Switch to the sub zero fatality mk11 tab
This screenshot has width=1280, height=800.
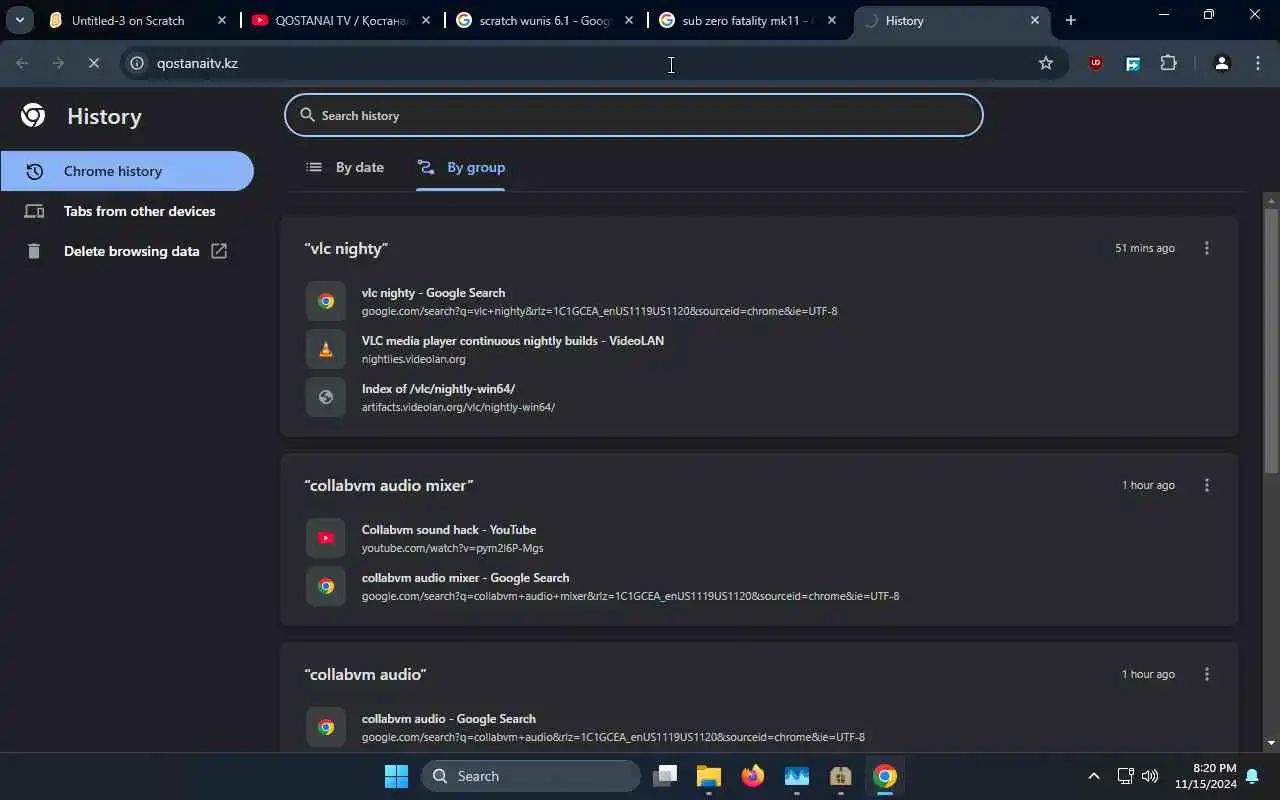pyautogui.click(x=748, y=20)
